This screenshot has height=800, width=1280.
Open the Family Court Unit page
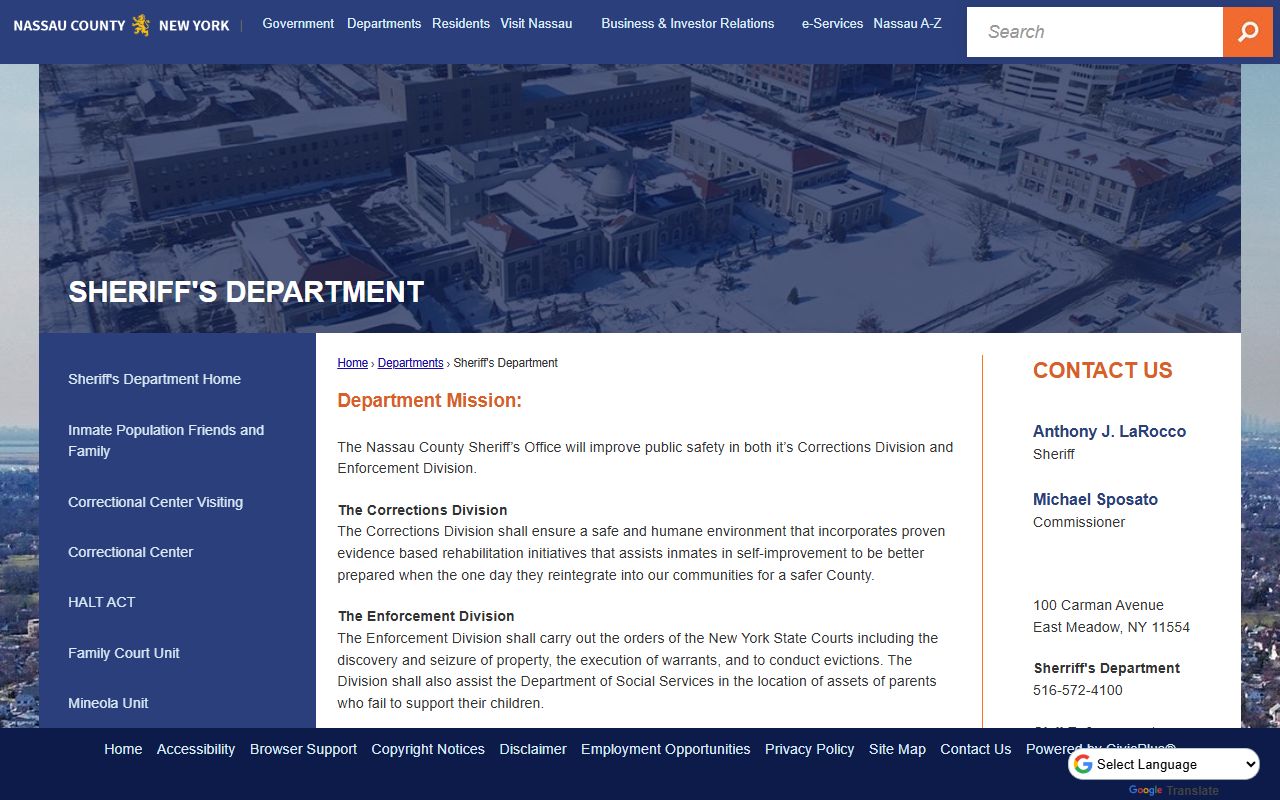tap(124, 653)
